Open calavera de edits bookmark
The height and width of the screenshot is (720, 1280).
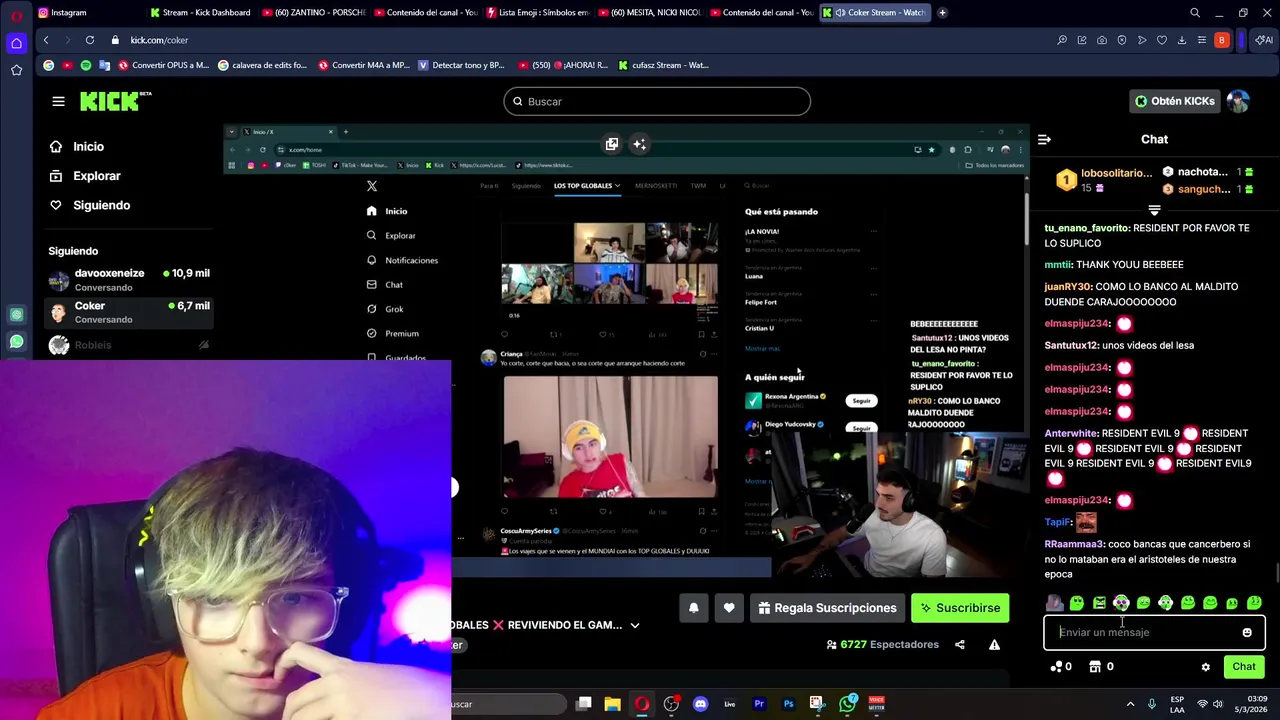tap(262, 65)
